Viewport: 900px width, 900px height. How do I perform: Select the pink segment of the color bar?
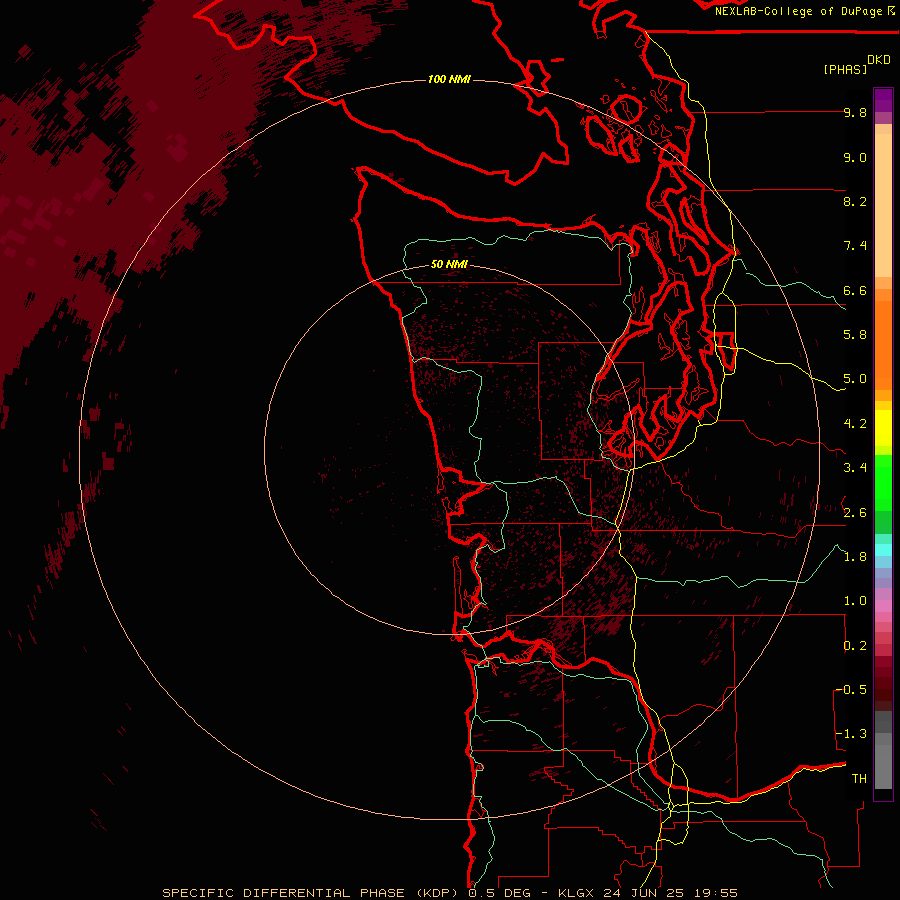coord(883,606)
